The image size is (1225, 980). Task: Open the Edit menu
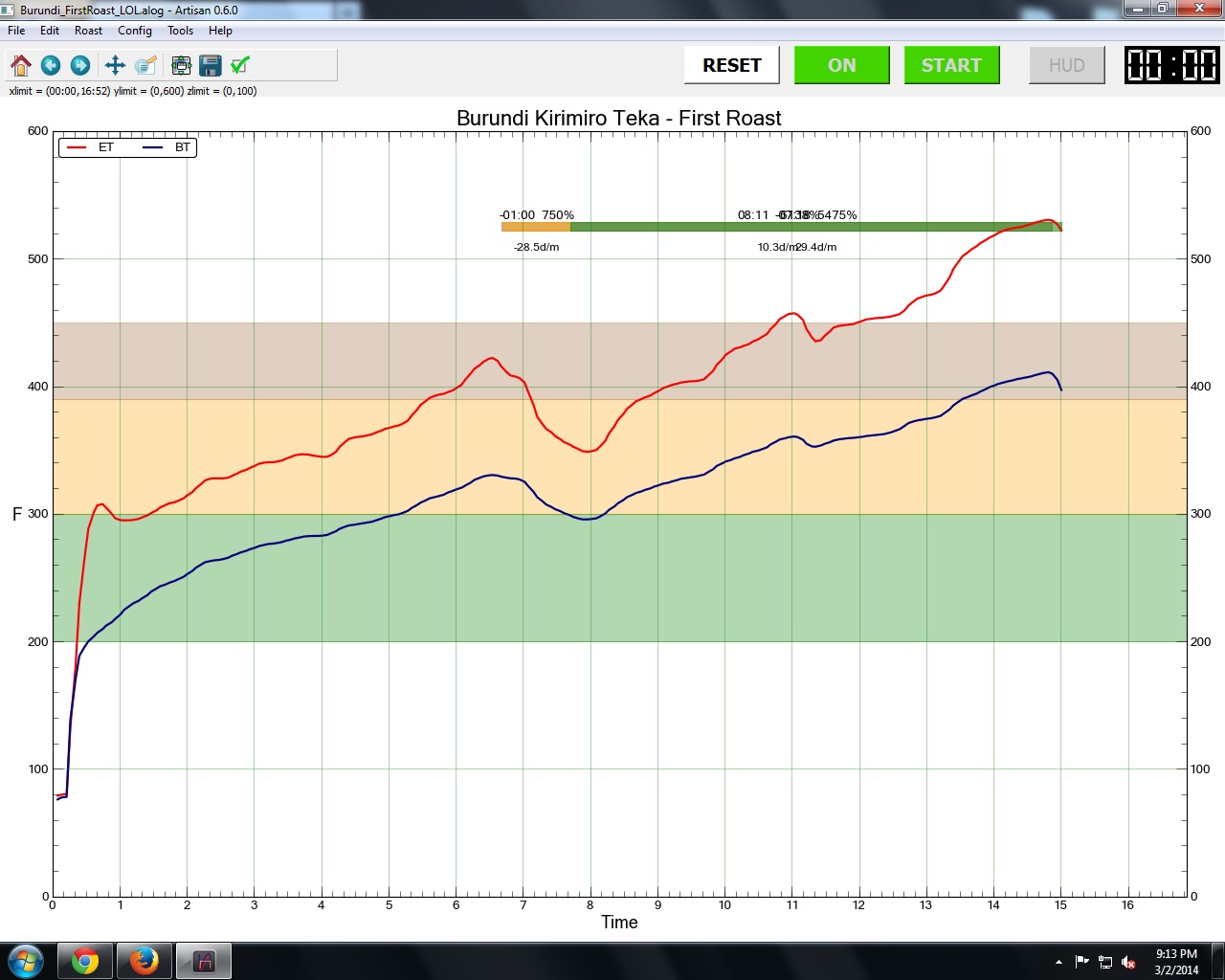pos(50,31)
